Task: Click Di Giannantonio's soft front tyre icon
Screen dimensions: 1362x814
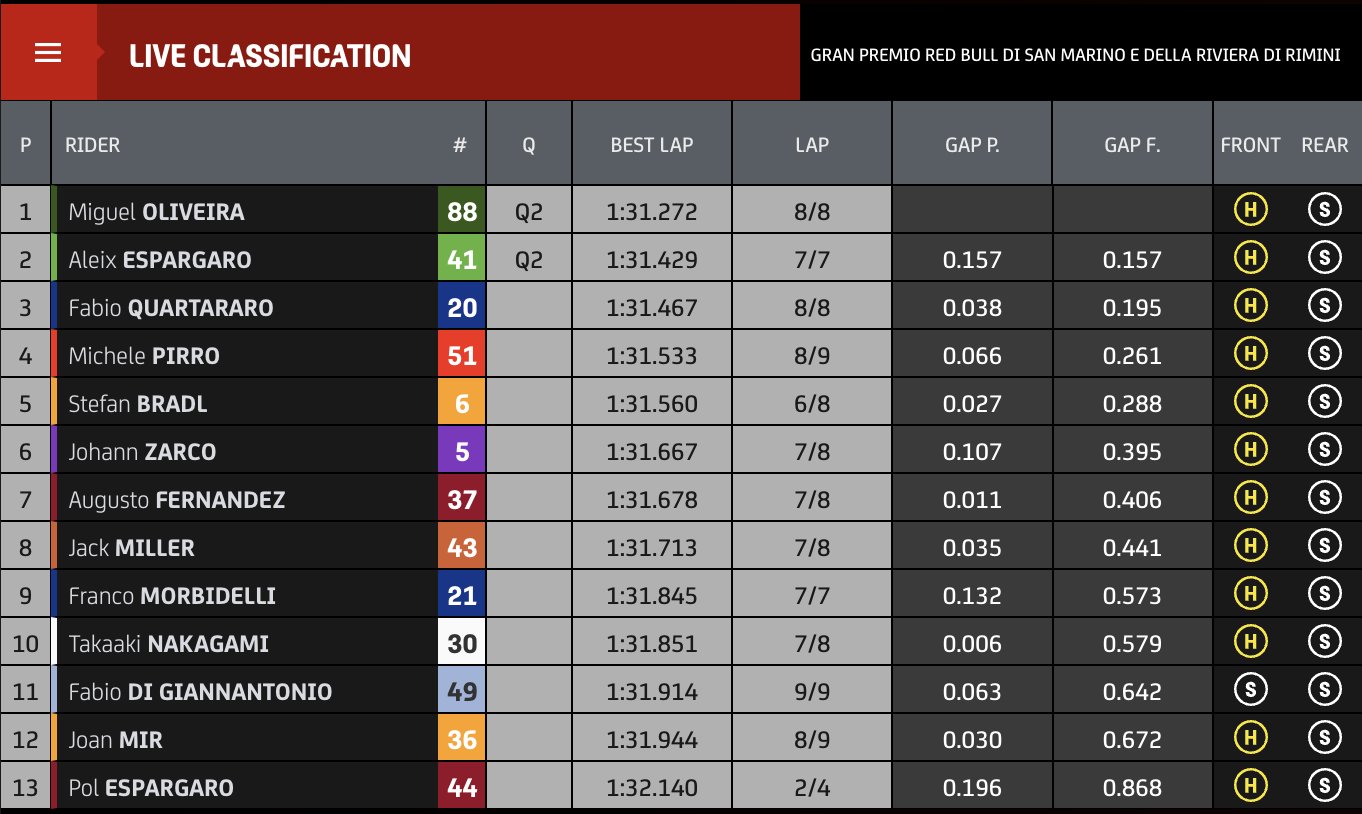Action: 1249,690
